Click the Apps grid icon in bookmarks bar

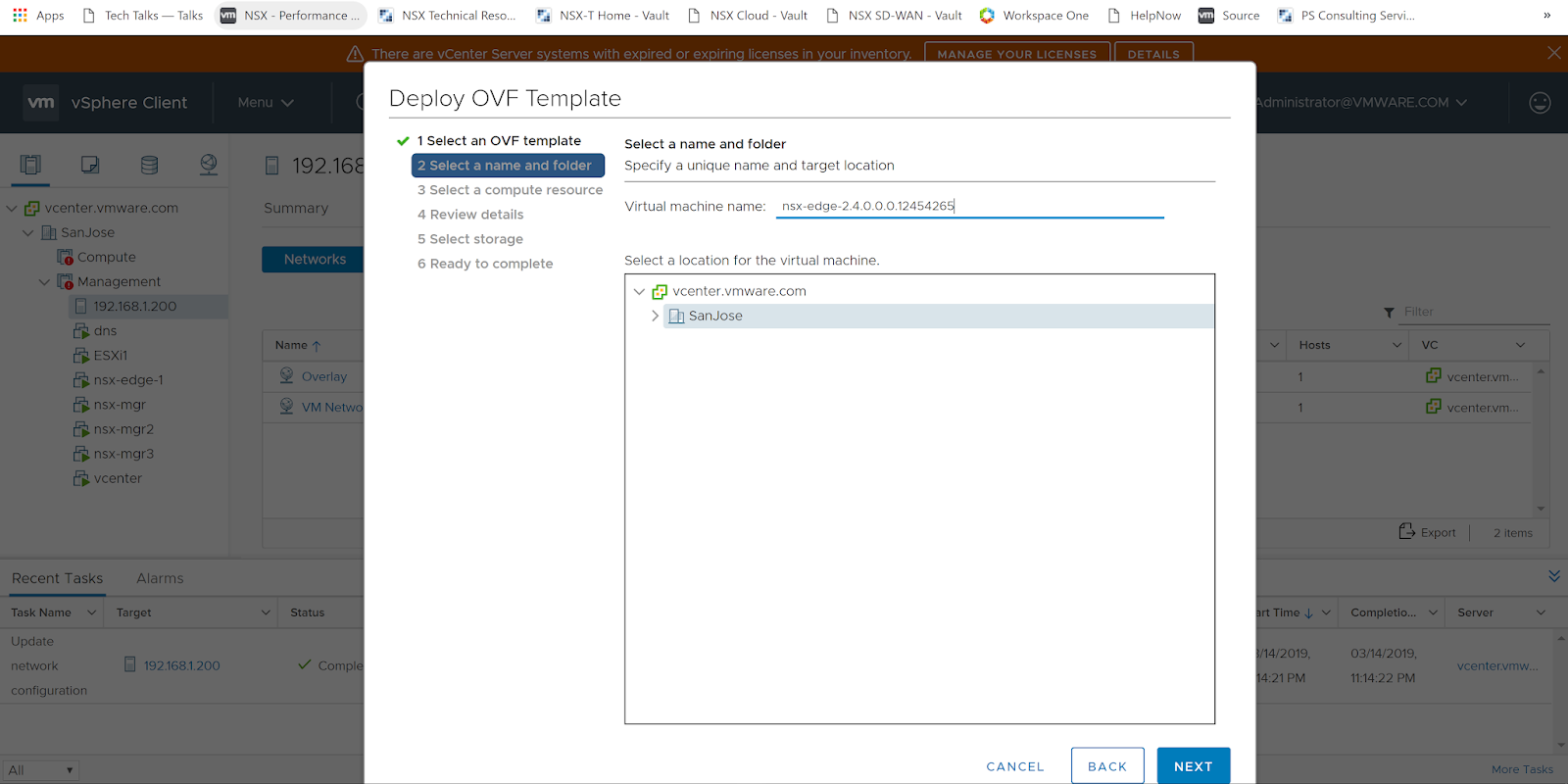20,15
